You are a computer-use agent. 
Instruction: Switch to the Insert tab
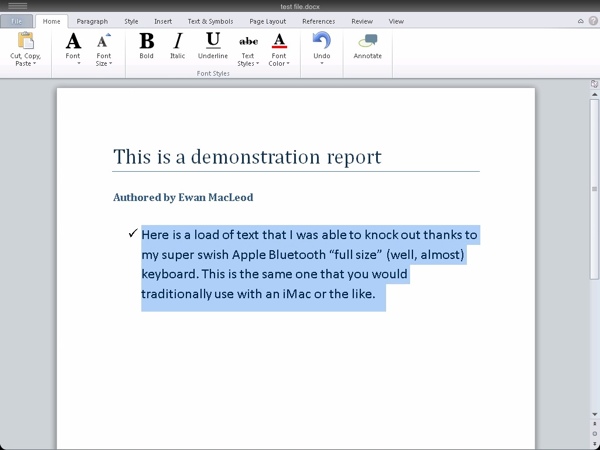point(162,21)
